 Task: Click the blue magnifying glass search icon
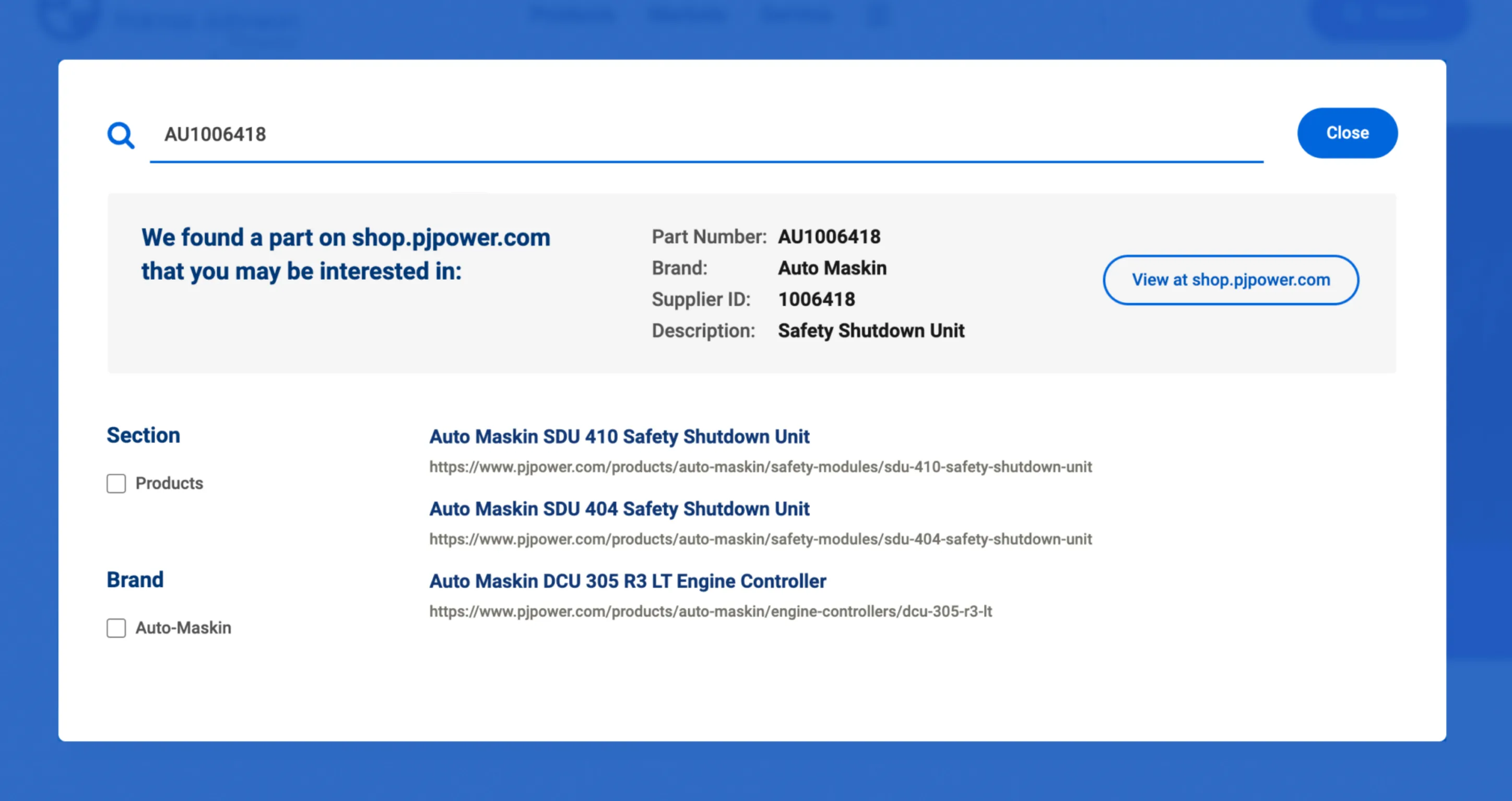(x=120, y=135)
